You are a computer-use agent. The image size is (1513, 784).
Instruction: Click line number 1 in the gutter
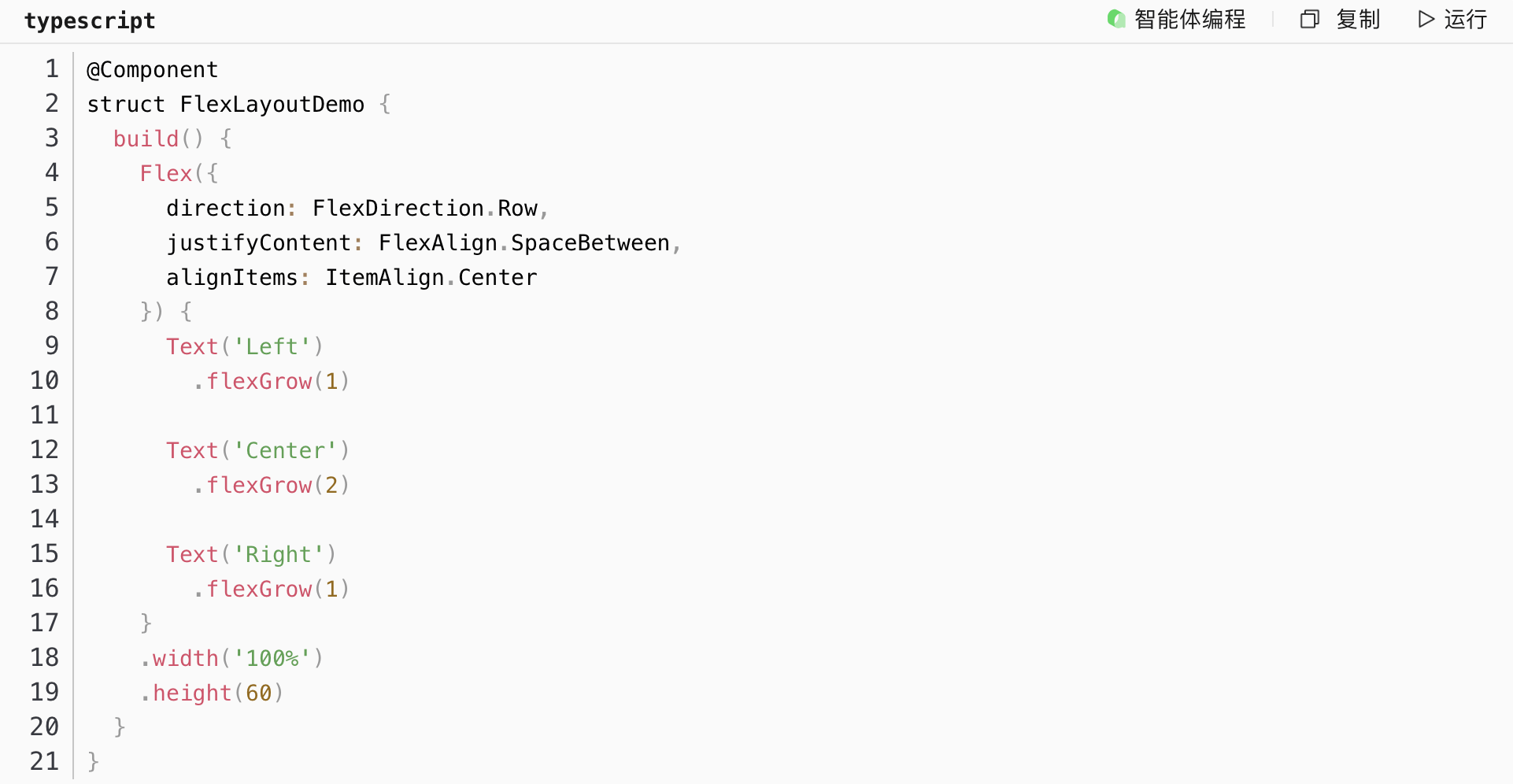[x=52, y=69]
